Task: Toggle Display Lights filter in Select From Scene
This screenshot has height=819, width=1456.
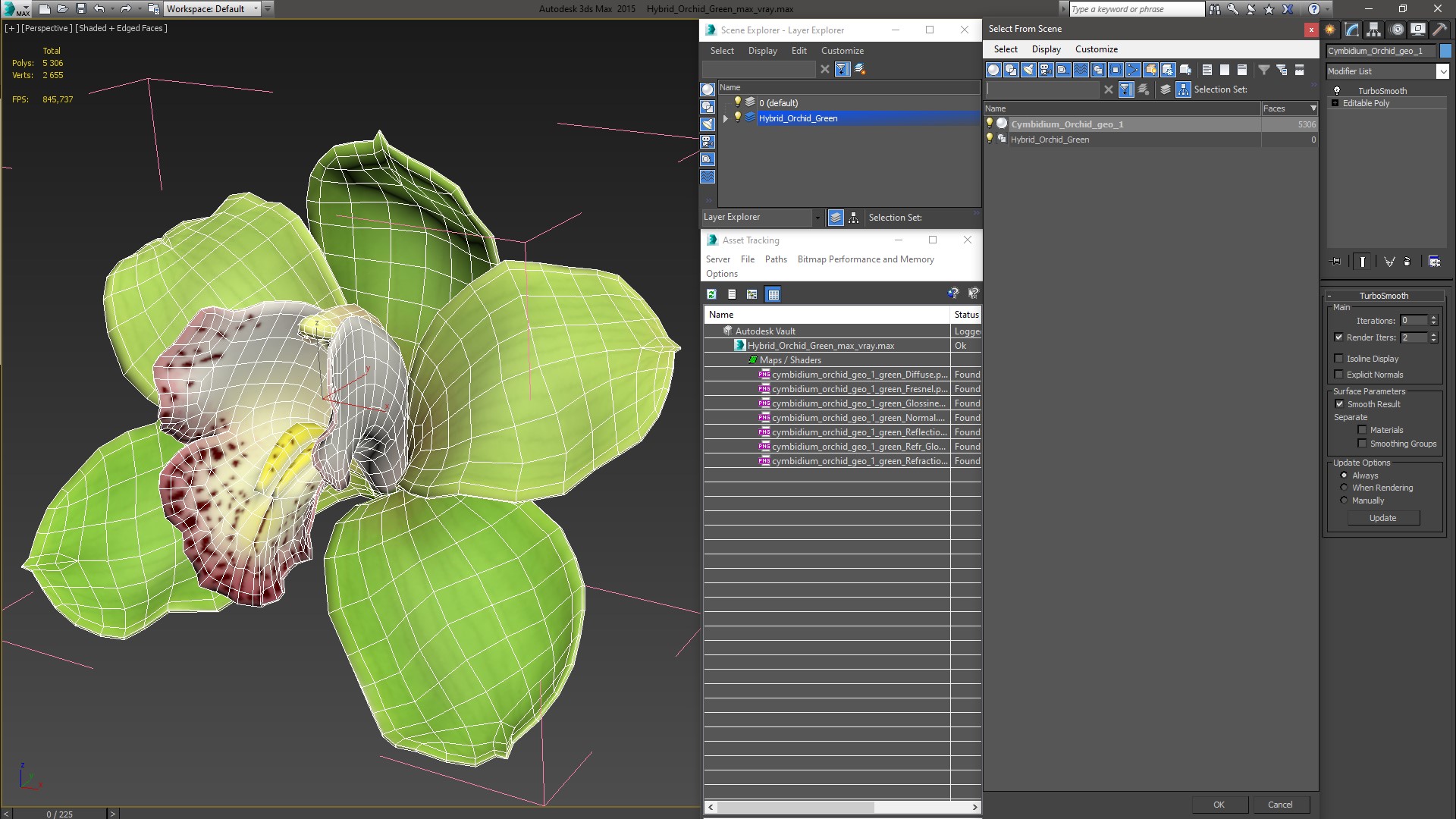Action: (x=1028, y=70)
